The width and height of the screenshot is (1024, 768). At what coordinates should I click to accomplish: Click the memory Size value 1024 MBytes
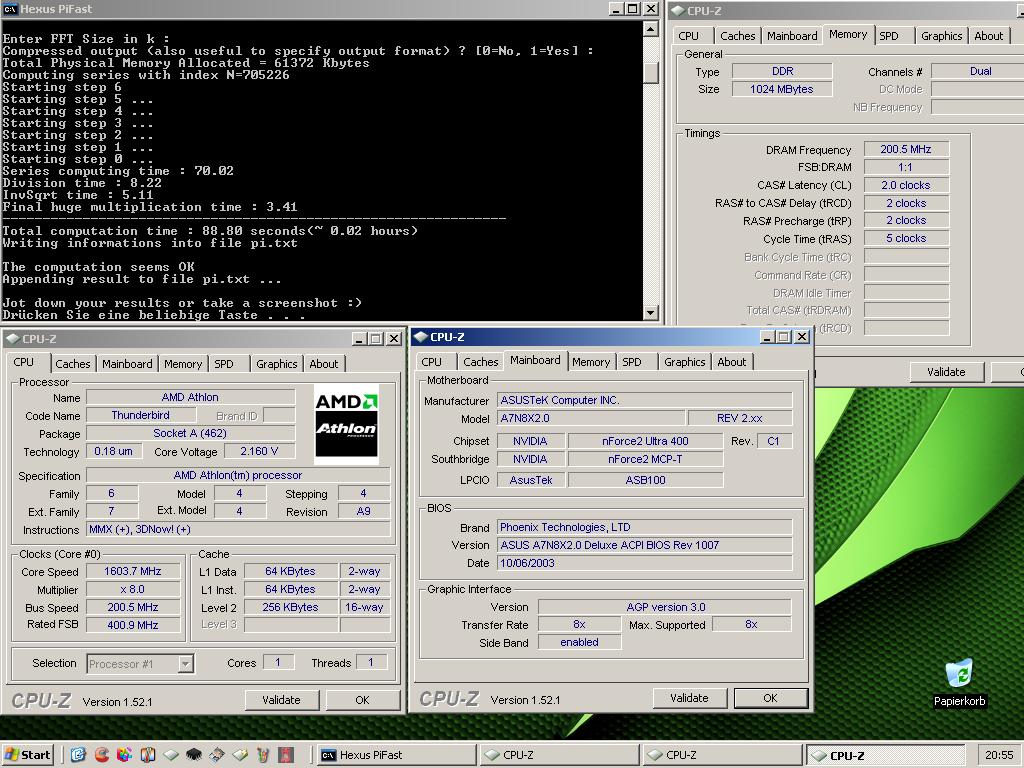coord(782,89)
